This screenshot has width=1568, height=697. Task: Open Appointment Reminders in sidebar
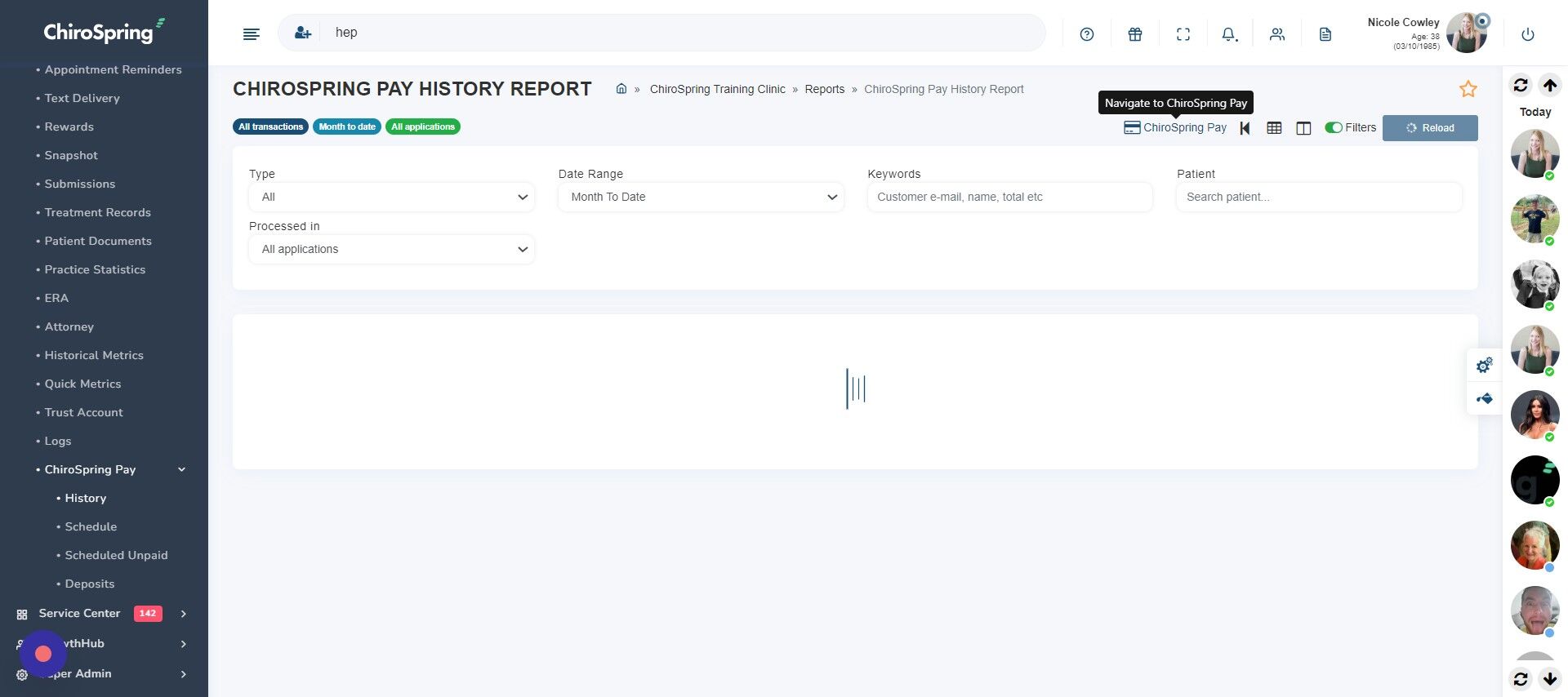click(113, 69)
